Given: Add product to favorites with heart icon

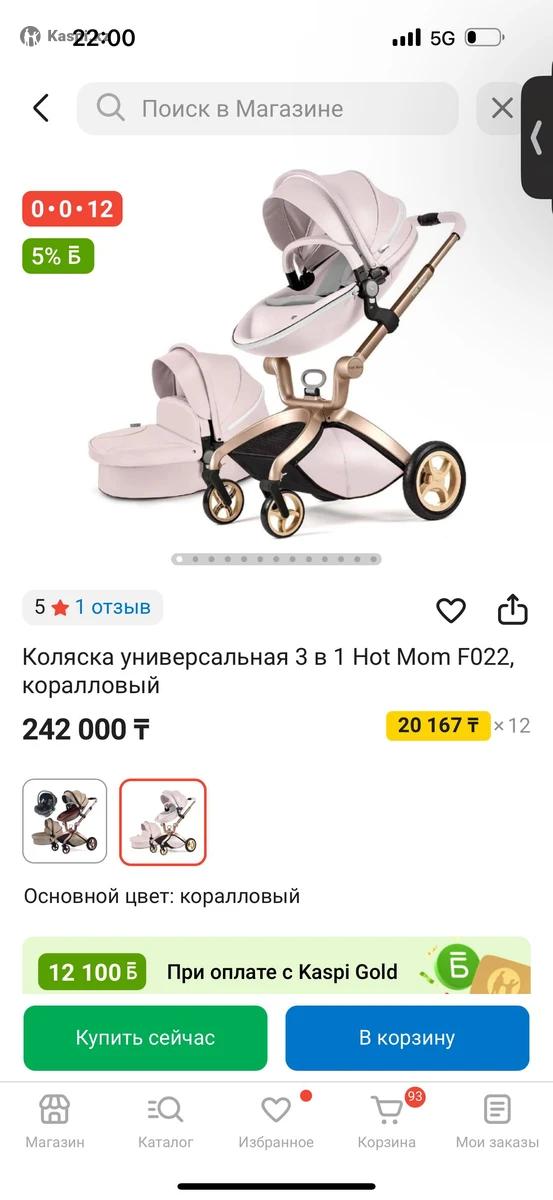Looking at the screenshot, I should pos(451,610).
